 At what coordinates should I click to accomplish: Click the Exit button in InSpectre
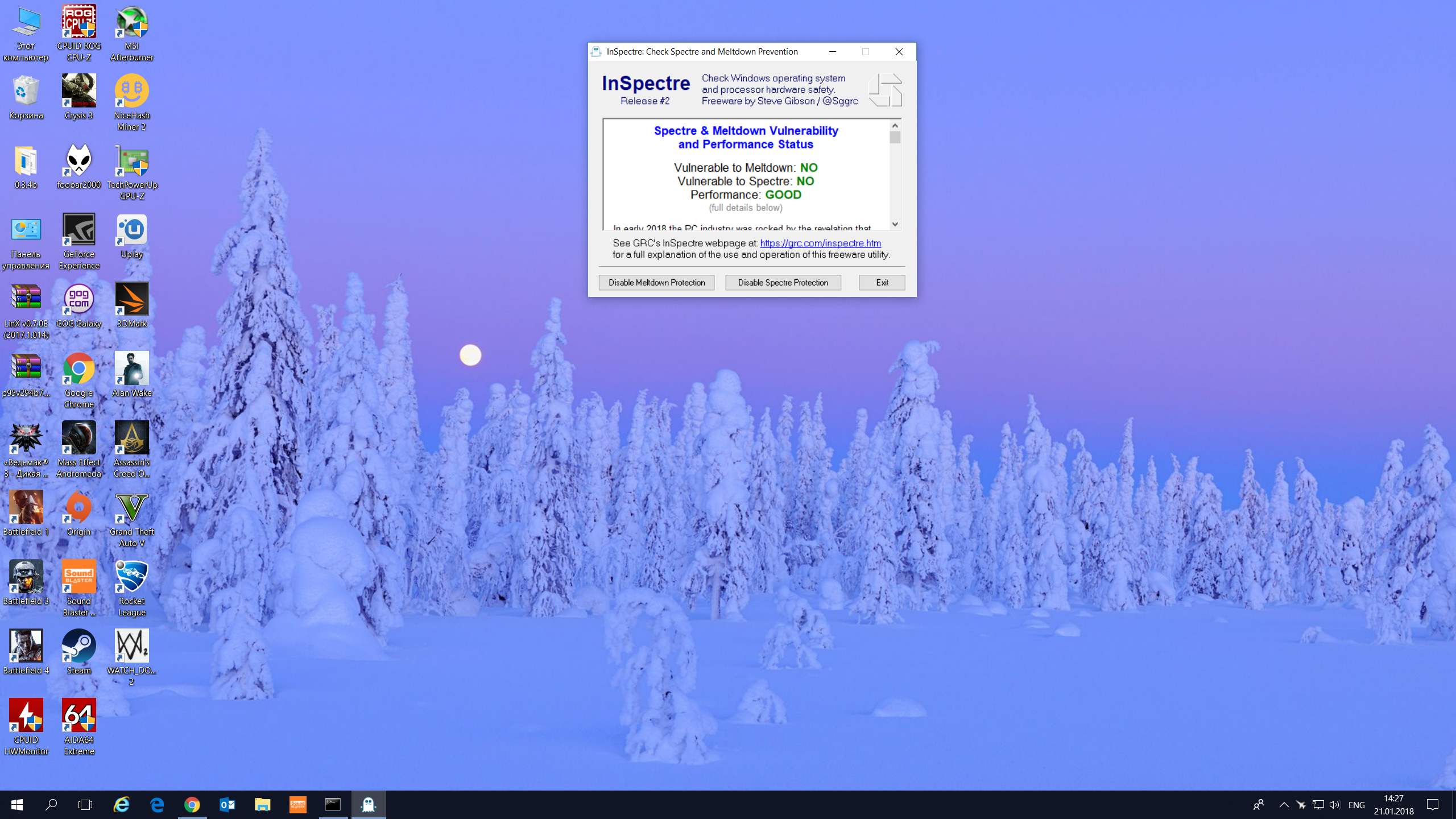click(882, 283)
